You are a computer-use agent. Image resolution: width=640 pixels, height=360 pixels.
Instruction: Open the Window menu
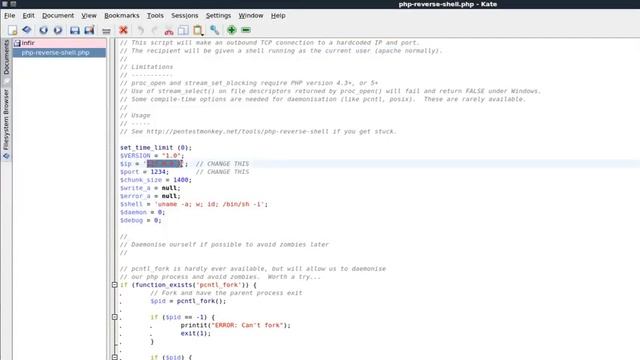click(251, 16)
